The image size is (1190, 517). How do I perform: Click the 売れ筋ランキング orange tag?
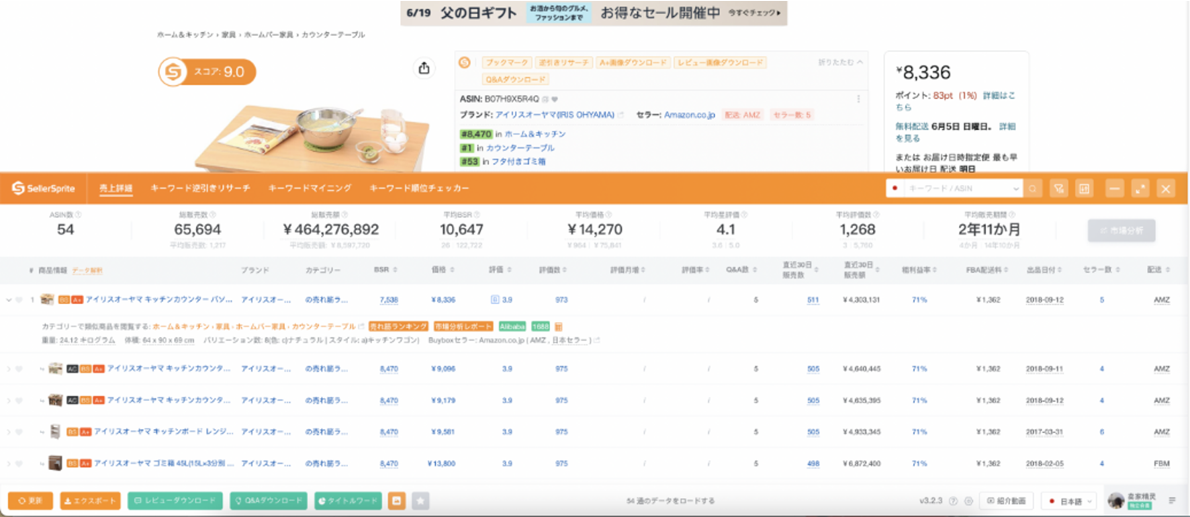(x=398, y=326)
